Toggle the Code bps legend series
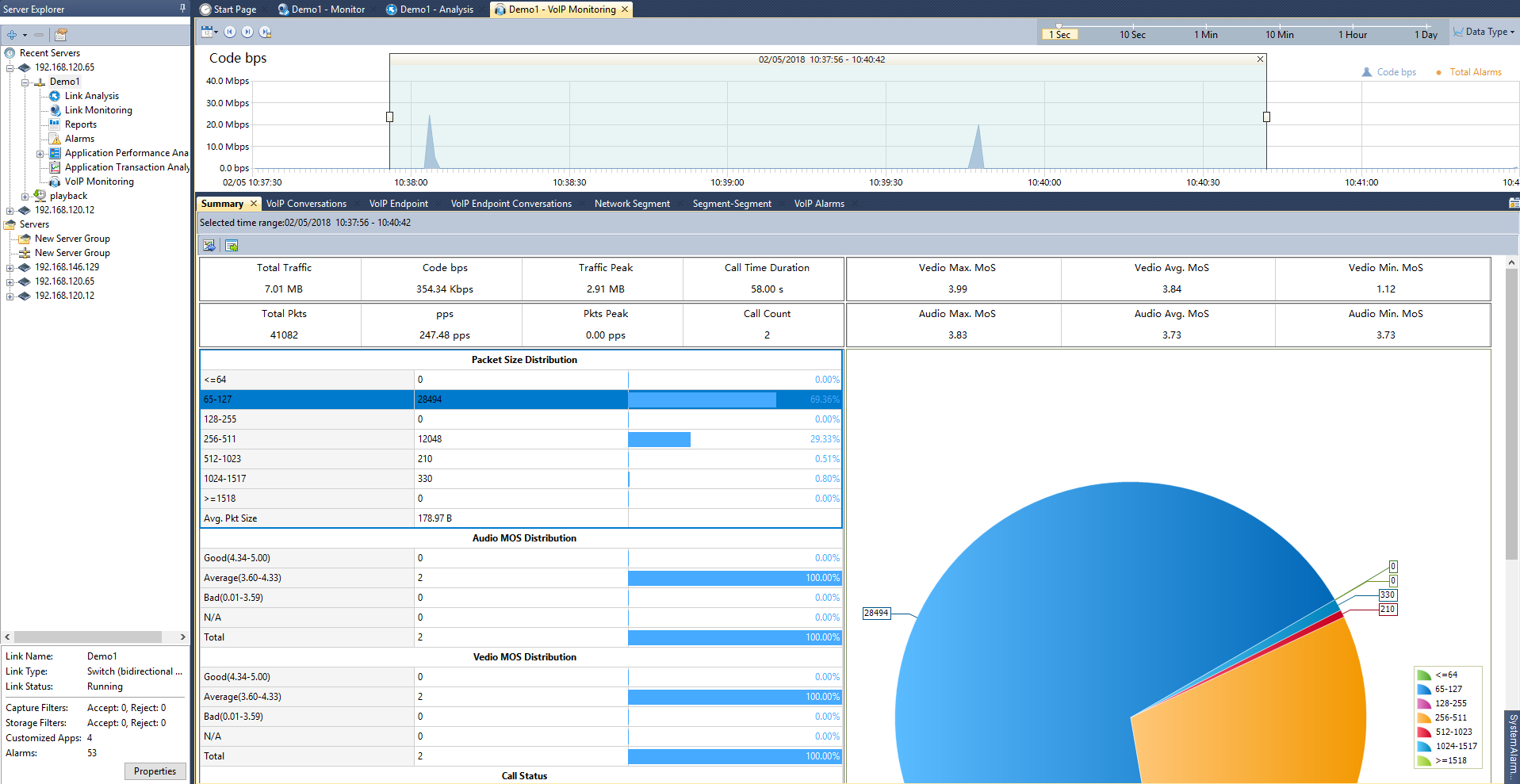This screenshot has height=784, width=1520. 1389,72
